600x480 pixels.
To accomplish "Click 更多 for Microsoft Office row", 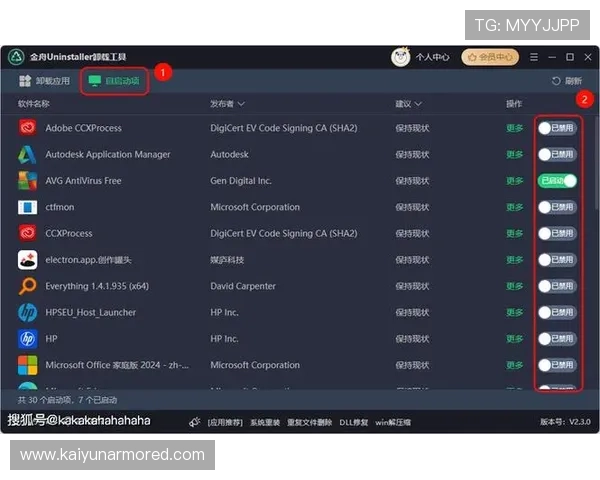I will 514,365.
